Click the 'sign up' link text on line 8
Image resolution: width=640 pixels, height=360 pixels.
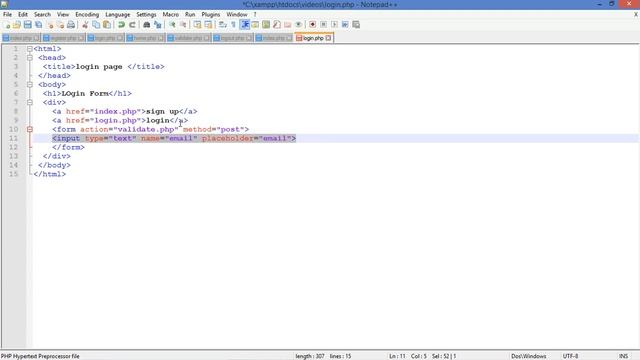coord(162,111)
